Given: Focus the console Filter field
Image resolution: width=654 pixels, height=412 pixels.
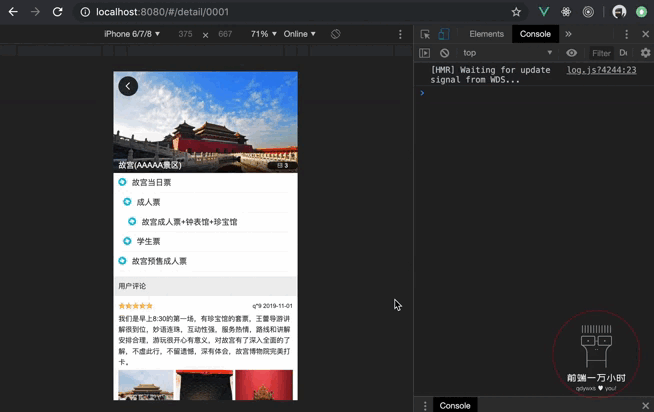Looking at the screenshot, I should pyautogui.click(x=601, y=53).
